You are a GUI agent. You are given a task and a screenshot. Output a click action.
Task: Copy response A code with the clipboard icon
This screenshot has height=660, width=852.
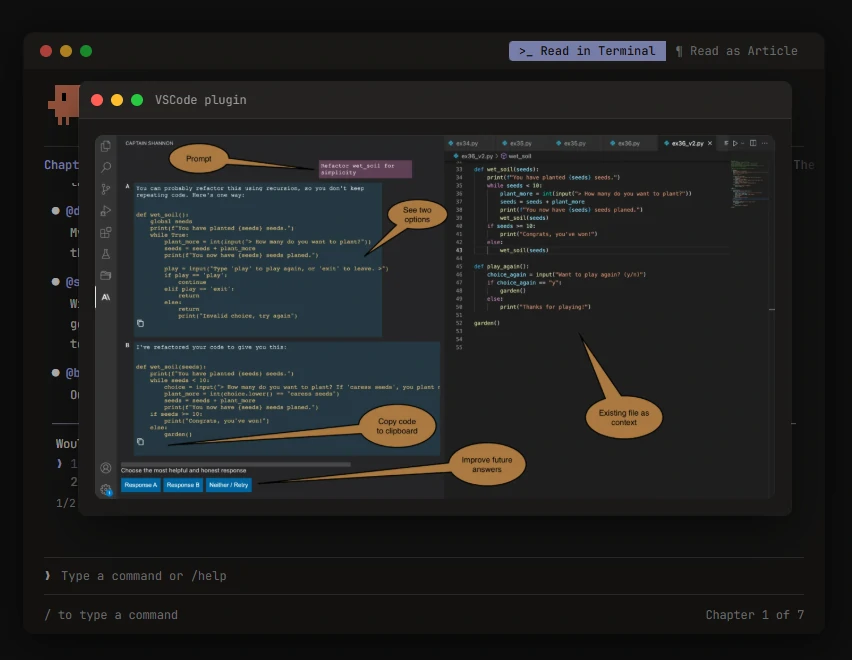tap(140, 323)
